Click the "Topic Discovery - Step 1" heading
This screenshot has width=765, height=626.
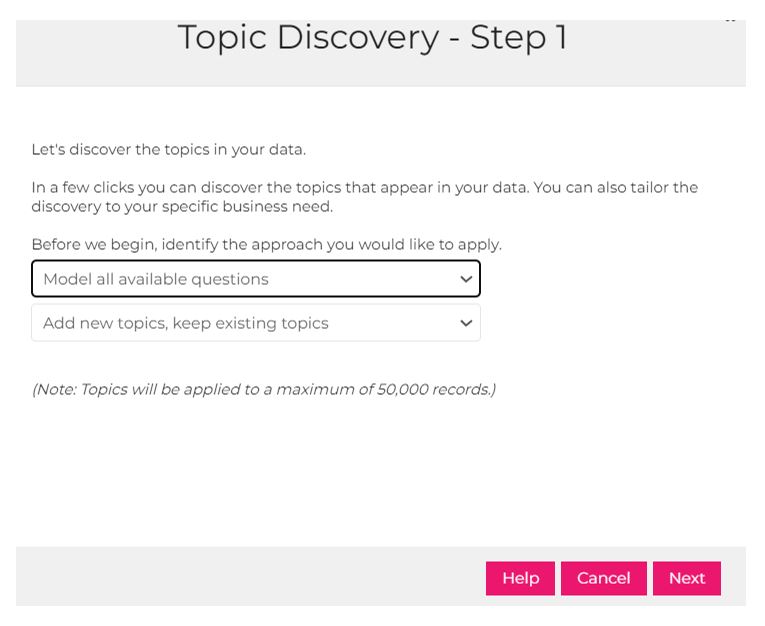tap(372, 38)
